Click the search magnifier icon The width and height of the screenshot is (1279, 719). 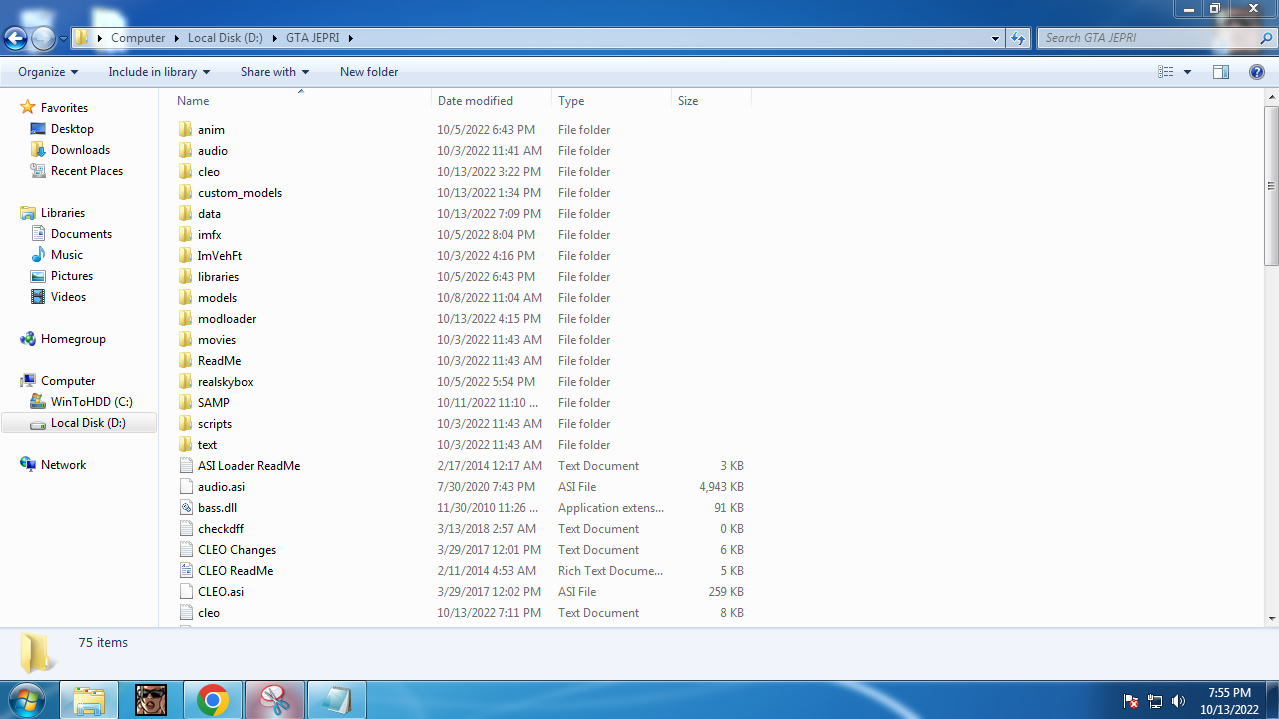pyautogui.click(x=1267, y=38)
